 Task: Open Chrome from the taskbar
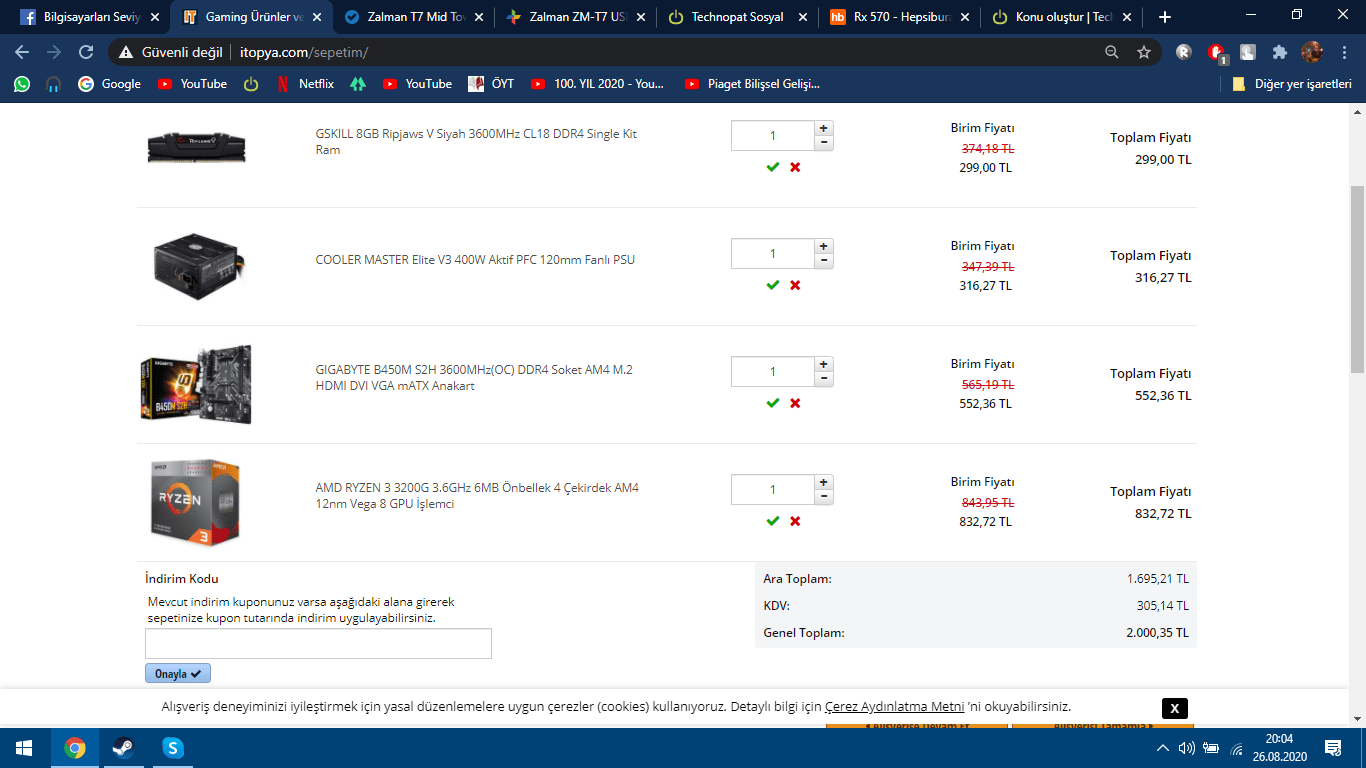coord(75,748)
